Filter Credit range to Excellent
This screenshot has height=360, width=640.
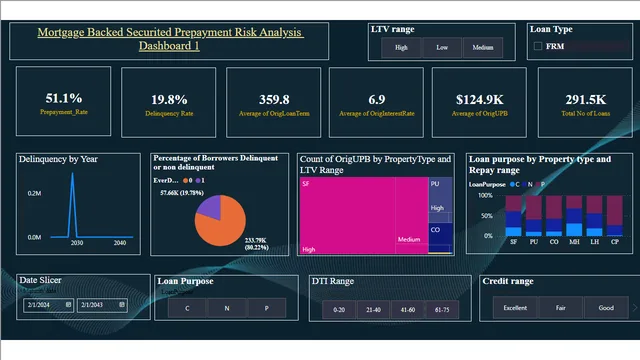515,308
